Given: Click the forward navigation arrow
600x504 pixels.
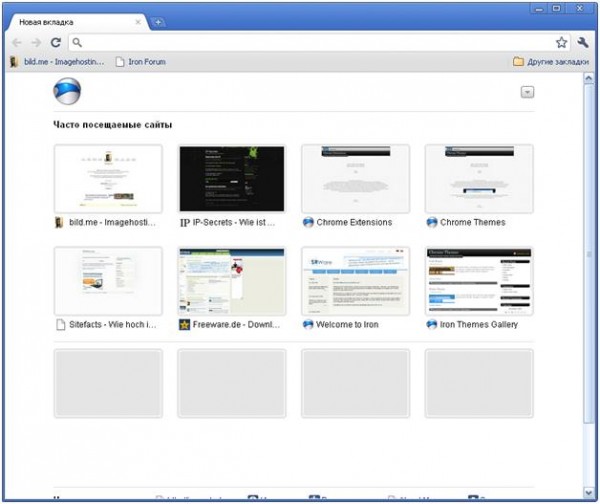Looking at the screenshot, I should click(x=36, y=42).
